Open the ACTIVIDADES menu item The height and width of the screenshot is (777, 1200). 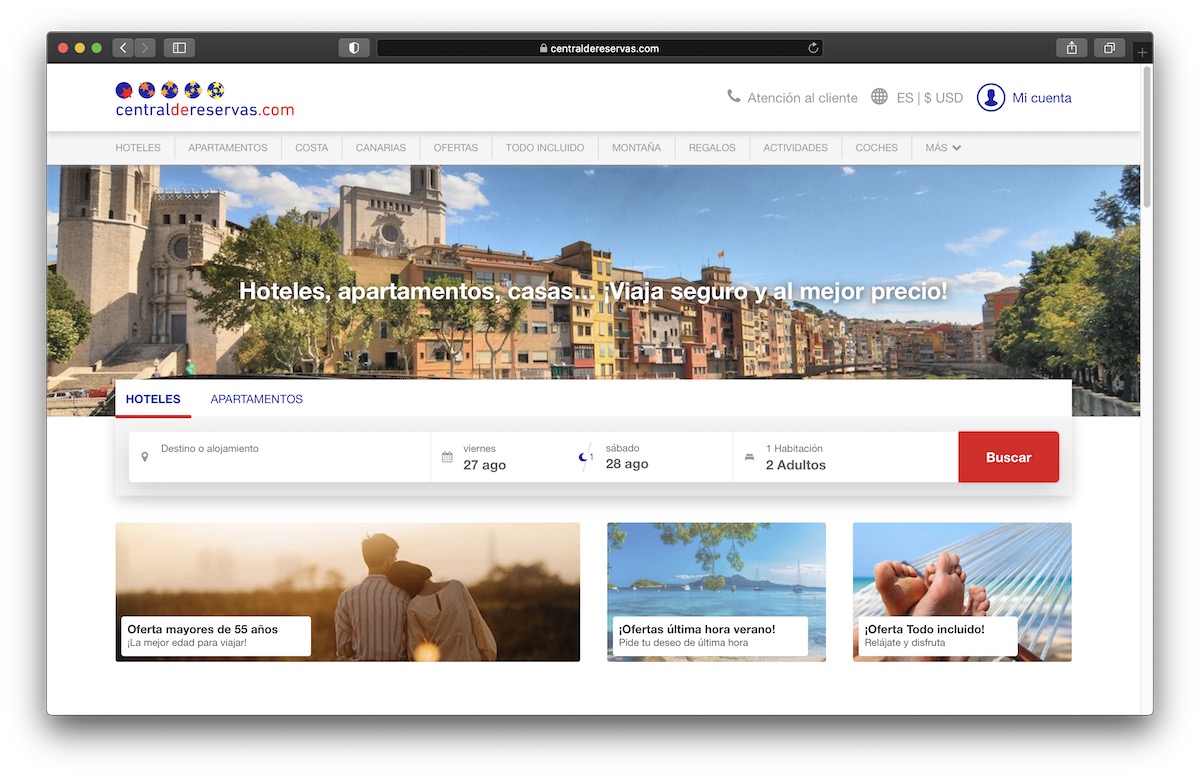click(796, 148)
